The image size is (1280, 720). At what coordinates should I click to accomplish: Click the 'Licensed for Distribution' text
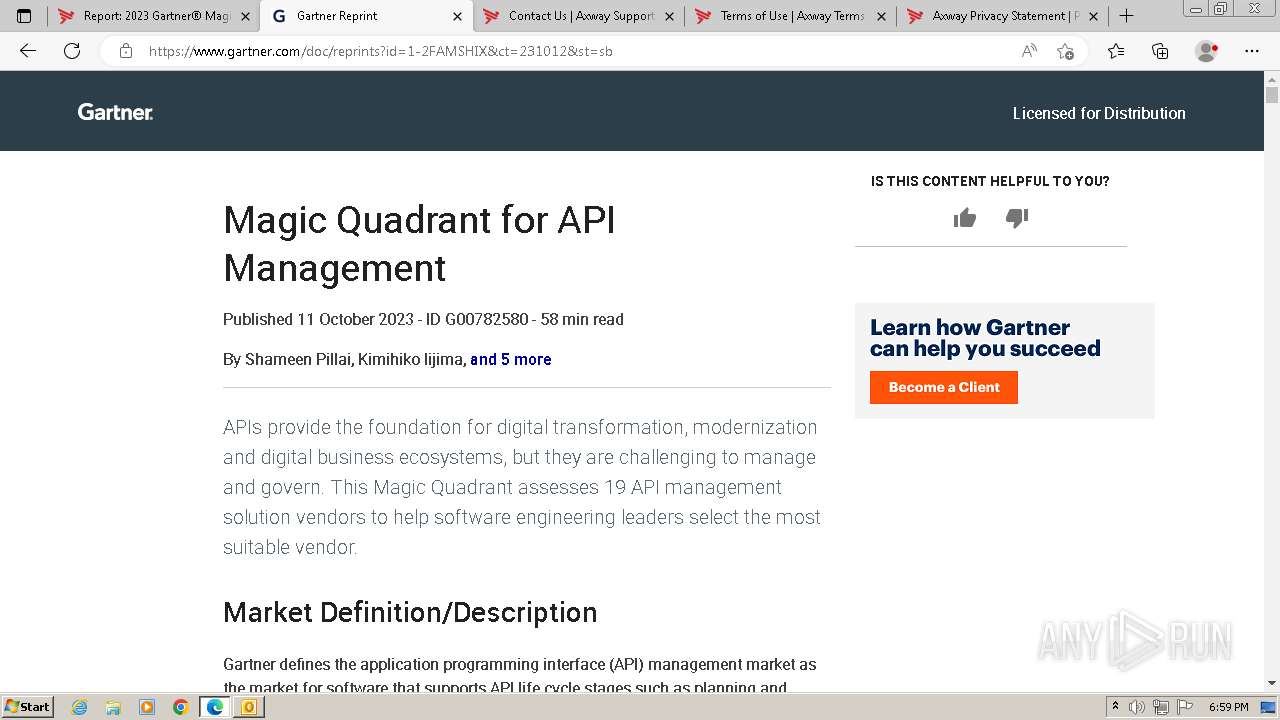[x=1099, y=113]
